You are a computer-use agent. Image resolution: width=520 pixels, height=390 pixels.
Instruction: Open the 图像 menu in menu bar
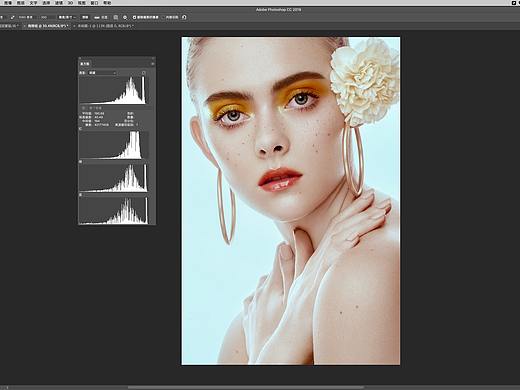pyautogui.click(x=8, y=3)
